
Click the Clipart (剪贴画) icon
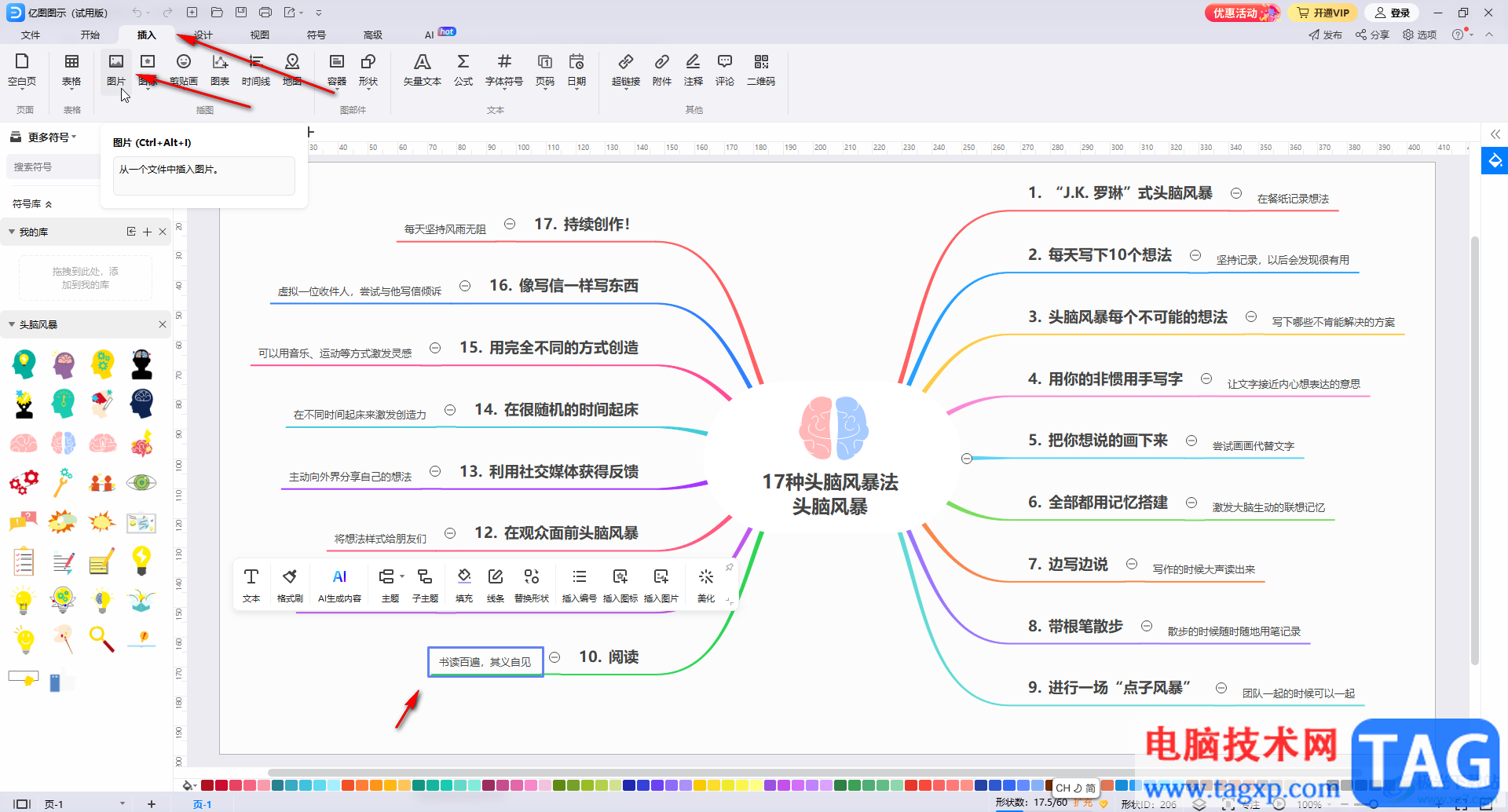184,70
